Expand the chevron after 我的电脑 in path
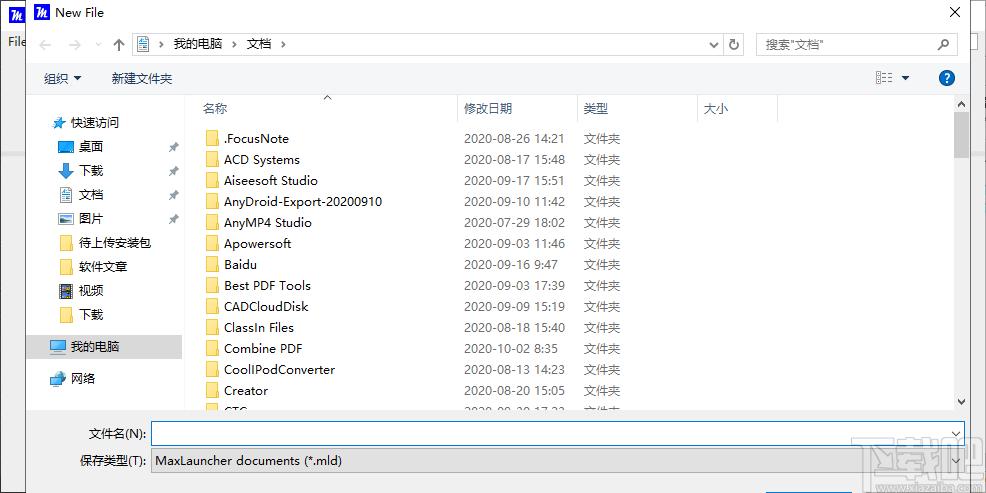This screenshot has height=493, width=986. (235, 45)
